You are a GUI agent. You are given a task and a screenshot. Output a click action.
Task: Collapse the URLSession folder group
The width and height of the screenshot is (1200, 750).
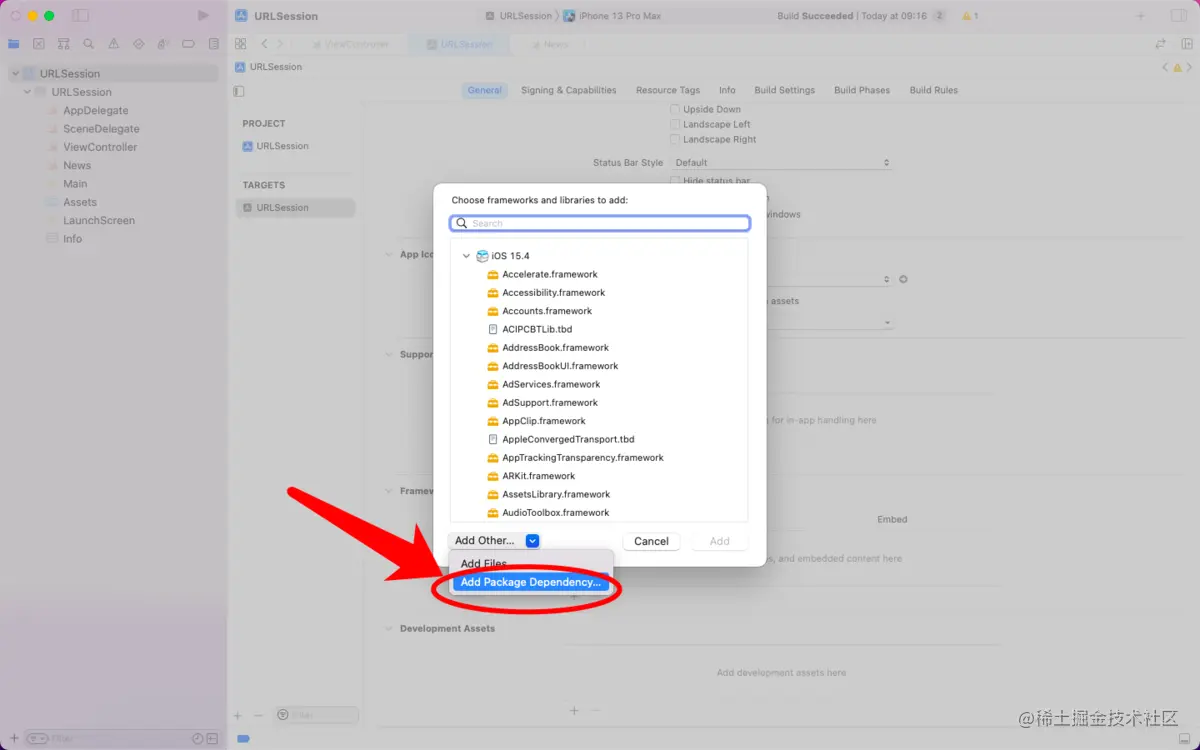pyautogui.click(x=27, y=92)
